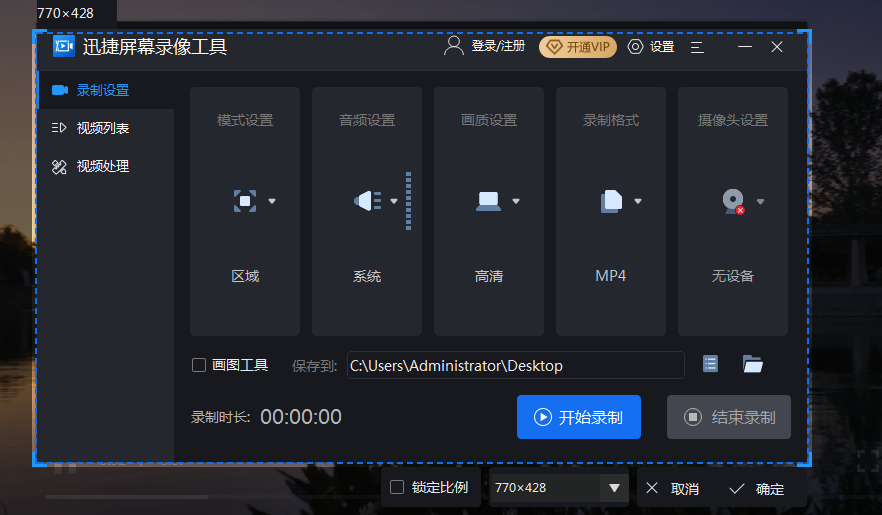Click the 迅捷屏幕录像工具 app logo icon
882x515 pixels.
pos(64,46)
